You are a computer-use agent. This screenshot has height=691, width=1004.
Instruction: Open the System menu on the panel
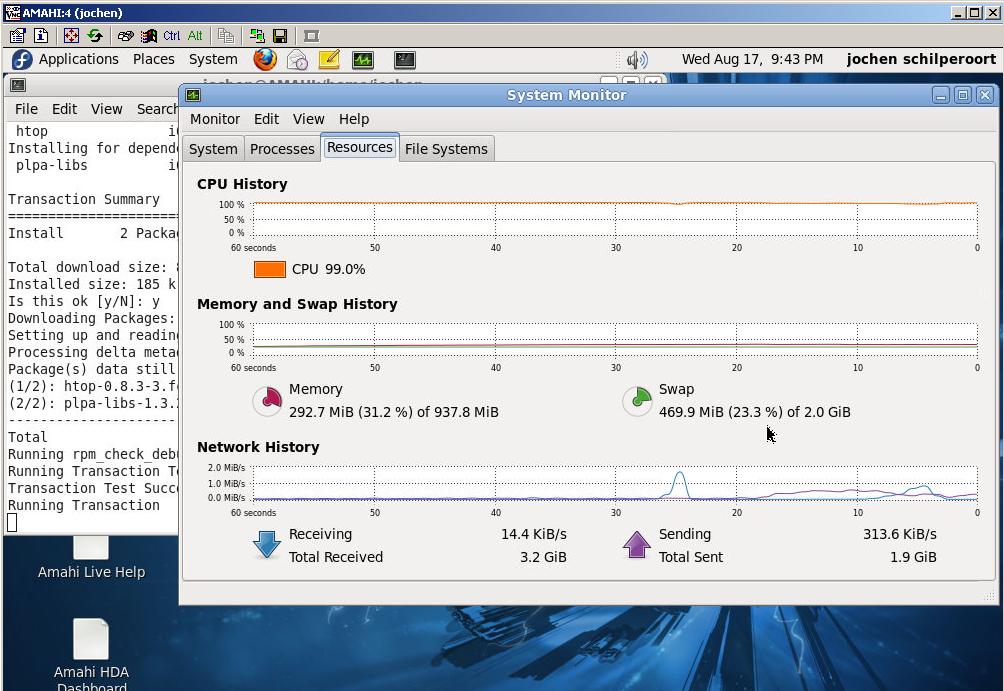(x=213, y=60)
